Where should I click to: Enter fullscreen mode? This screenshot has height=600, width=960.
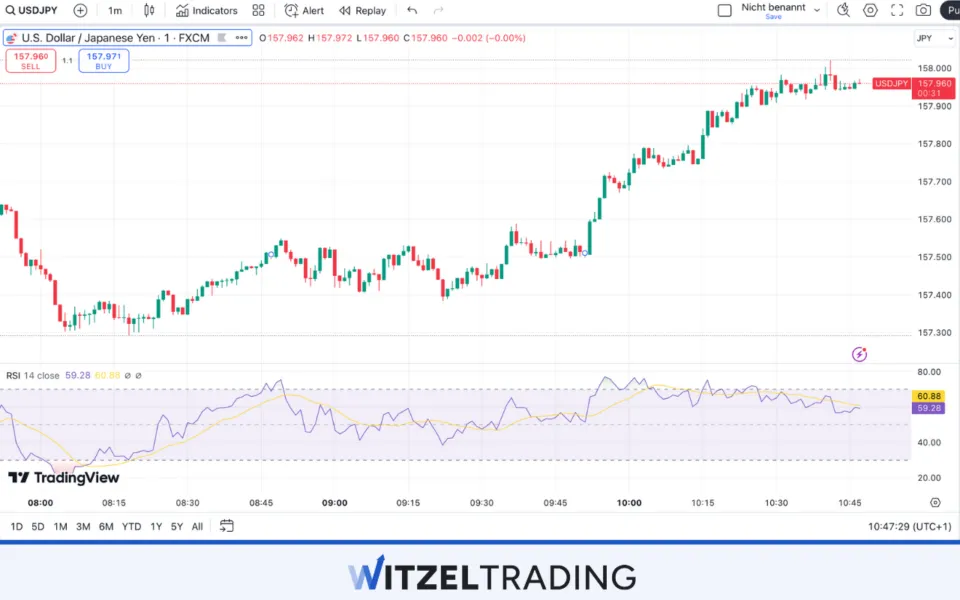(896, 10)
